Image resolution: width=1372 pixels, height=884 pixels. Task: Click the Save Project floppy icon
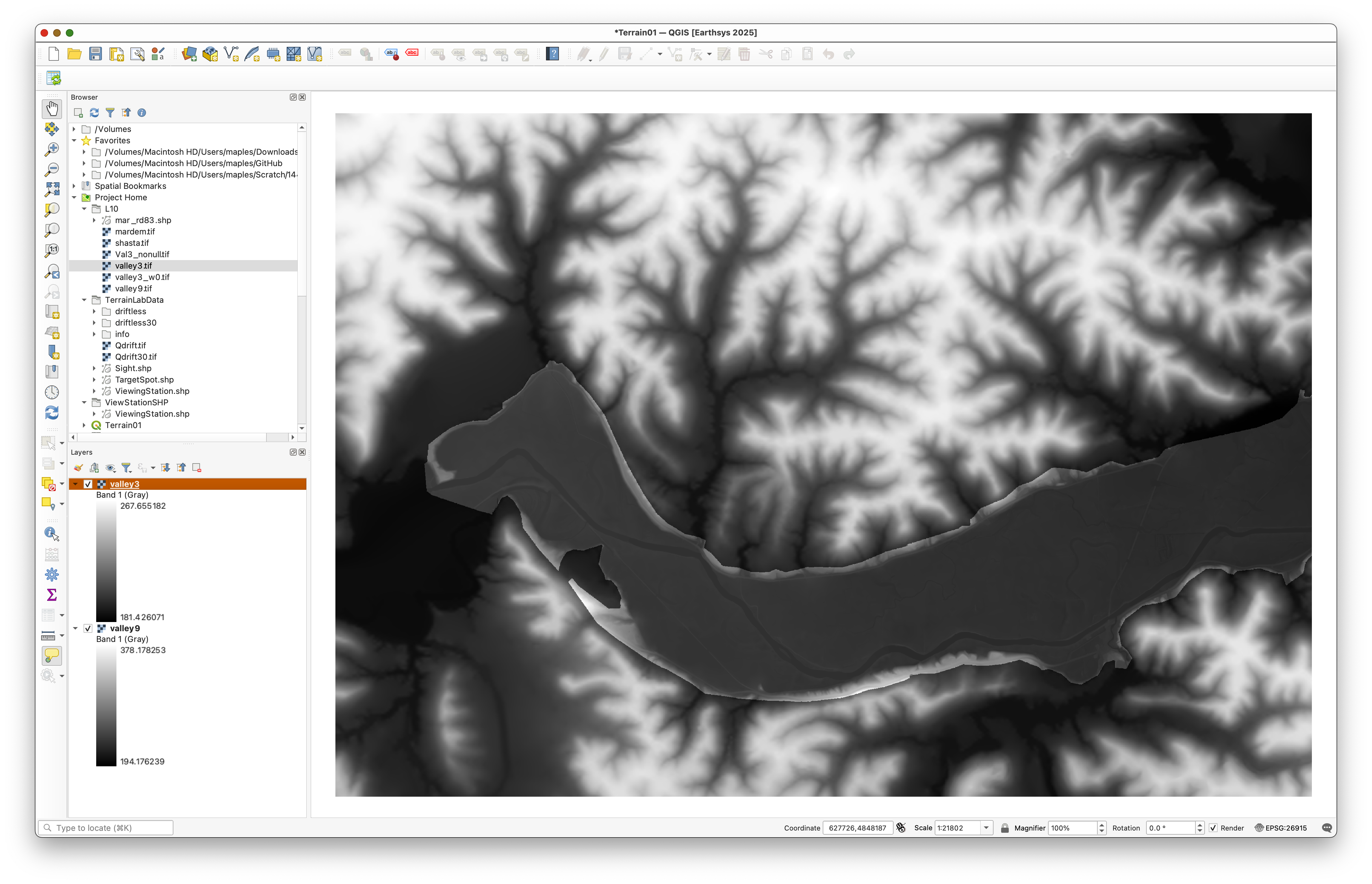click(95, 54)
